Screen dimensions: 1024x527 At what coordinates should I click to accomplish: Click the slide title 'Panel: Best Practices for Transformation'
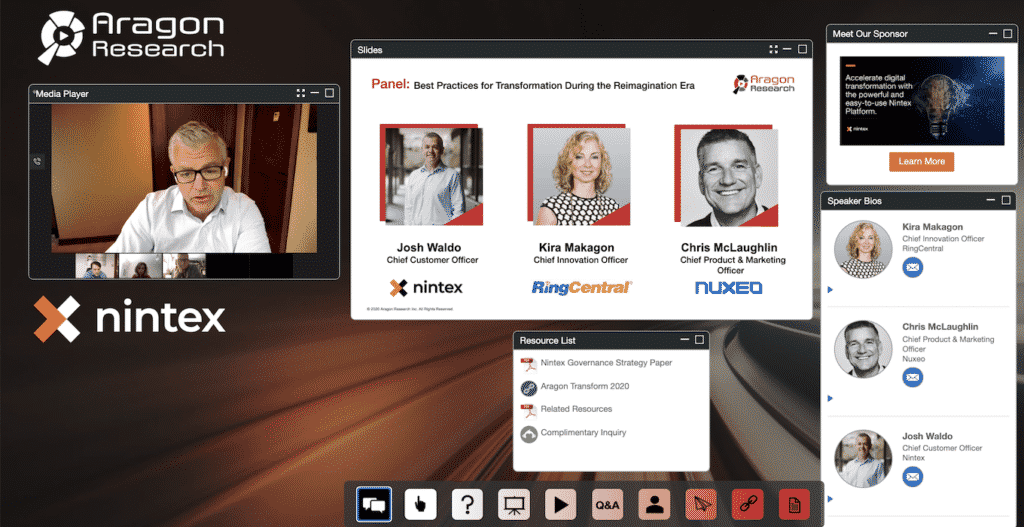point(533,84)
